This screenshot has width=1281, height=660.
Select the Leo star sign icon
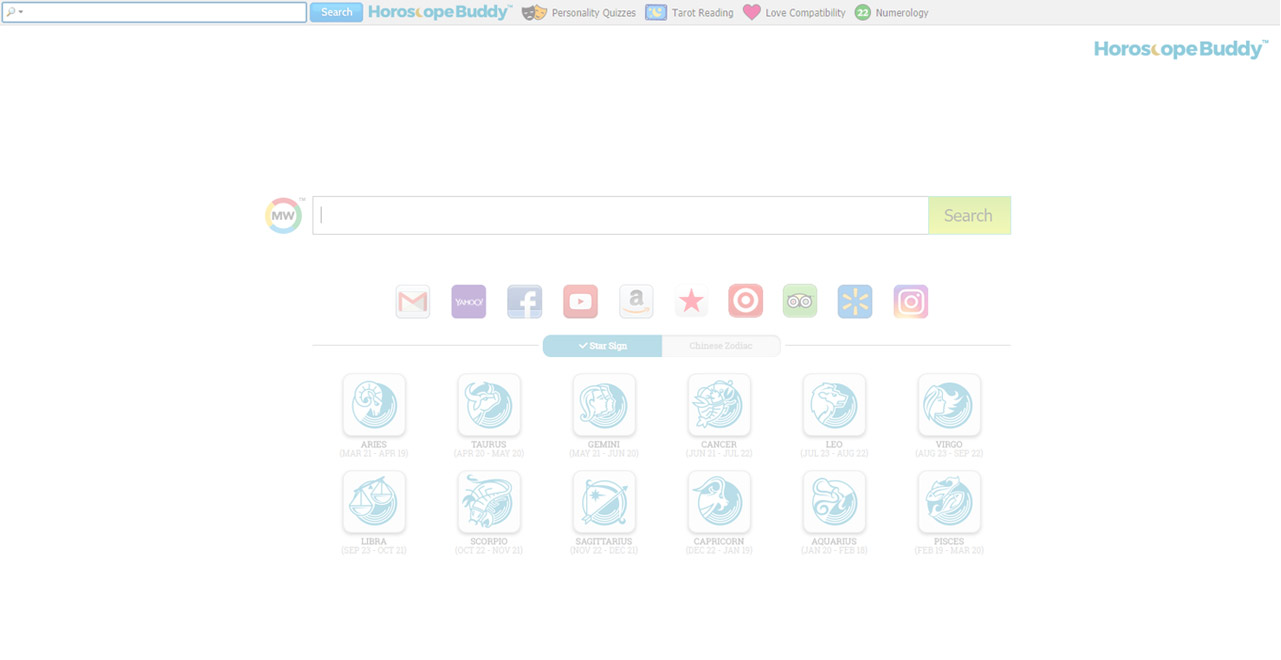(834, 405)
